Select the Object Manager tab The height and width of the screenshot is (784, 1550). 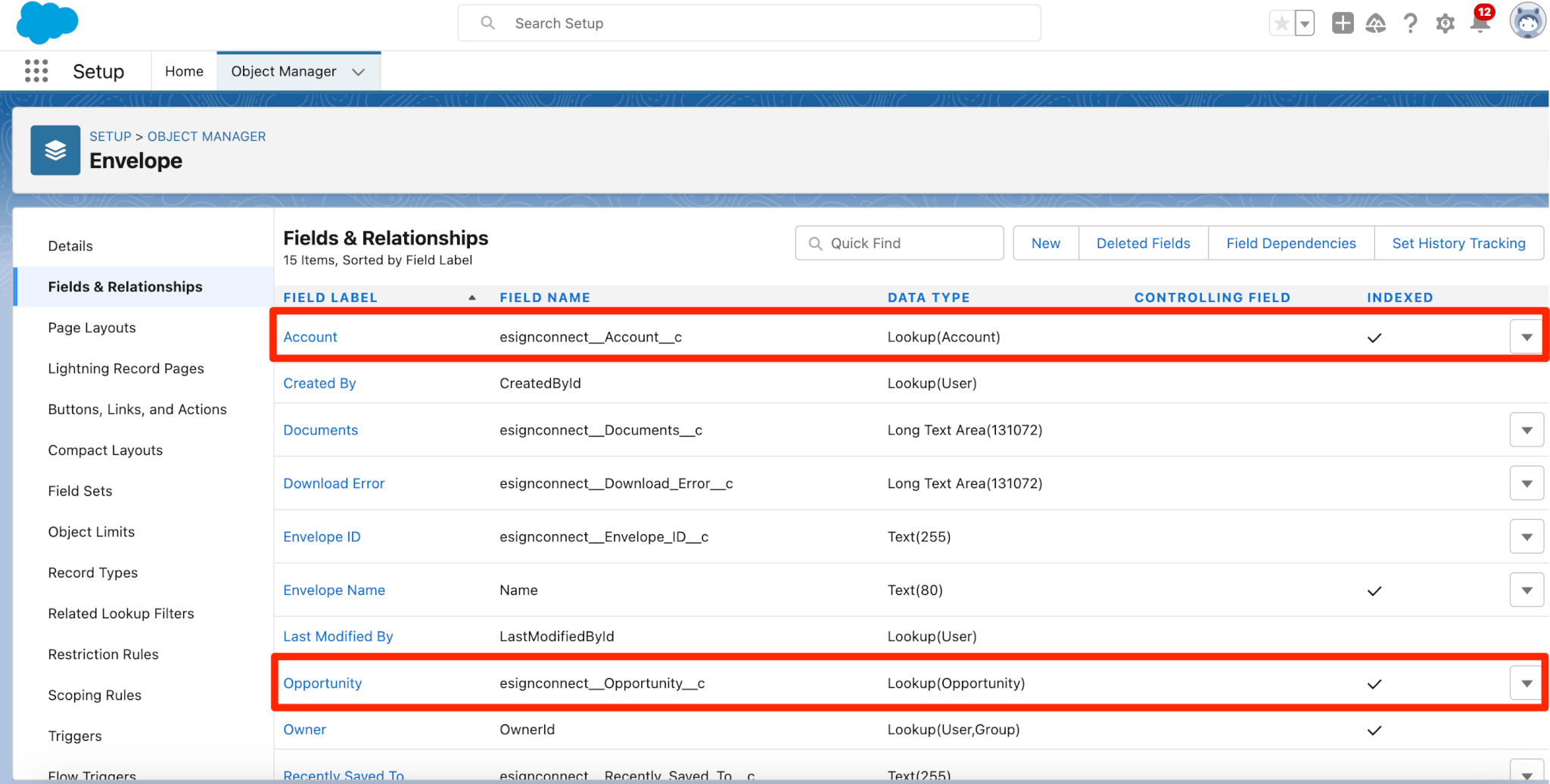coord(284,71)
